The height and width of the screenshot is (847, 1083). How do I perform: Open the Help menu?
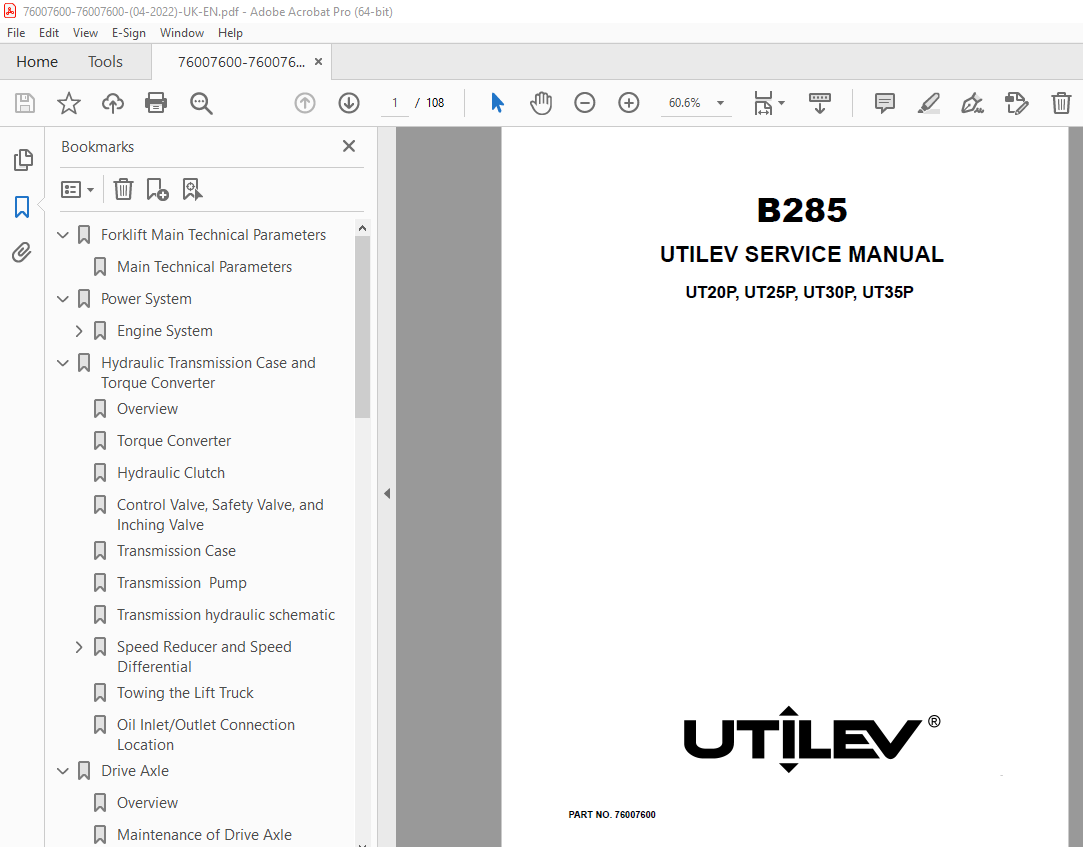click(x=230, y=32)
